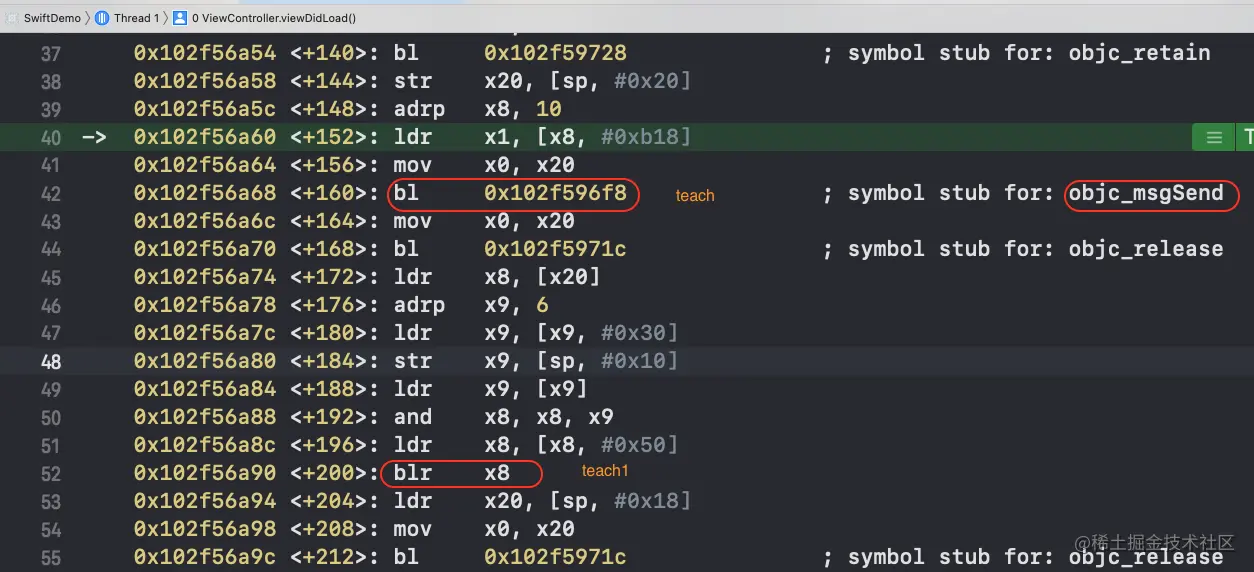Click line number 38 in the gutter
This screenshot has height=572, width=1254.
click(50, 81)
